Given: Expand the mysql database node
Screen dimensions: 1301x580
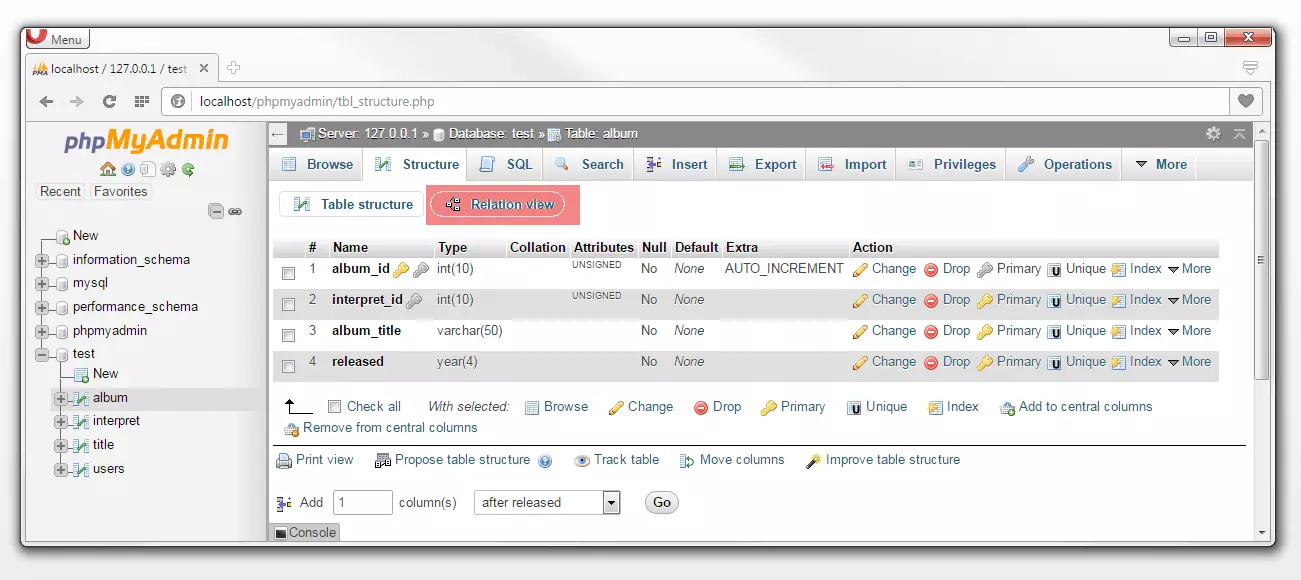Looking at the screenshot, I should 42,284.
